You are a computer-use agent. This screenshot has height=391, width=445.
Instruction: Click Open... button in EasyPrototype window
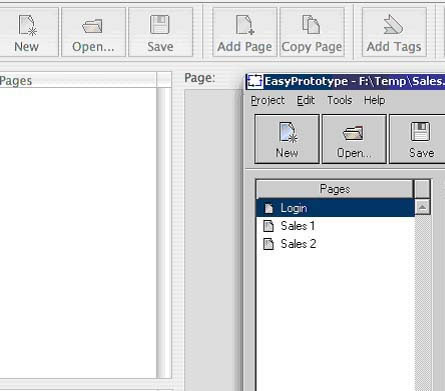(x=354, y=139)
